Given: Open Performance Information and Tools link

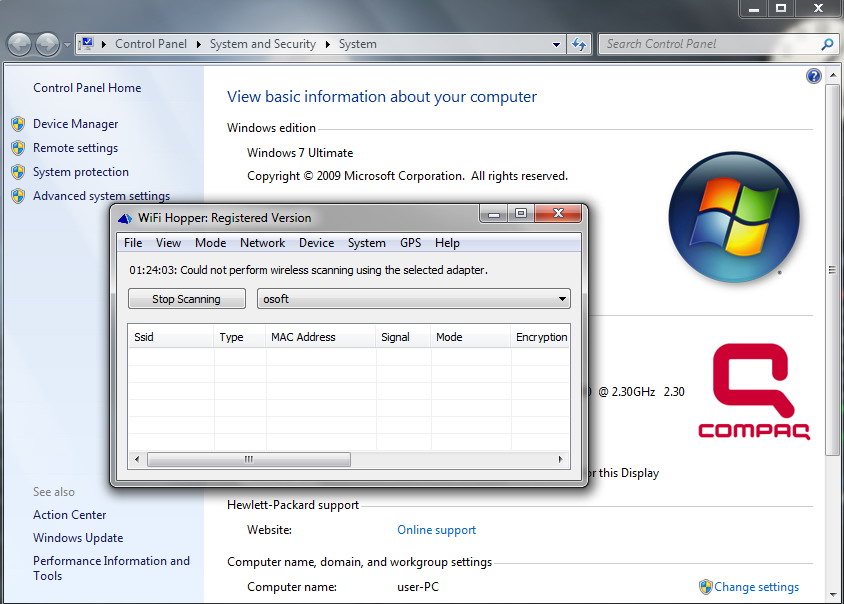Looking at the screenshot, I should click(111, 568).
